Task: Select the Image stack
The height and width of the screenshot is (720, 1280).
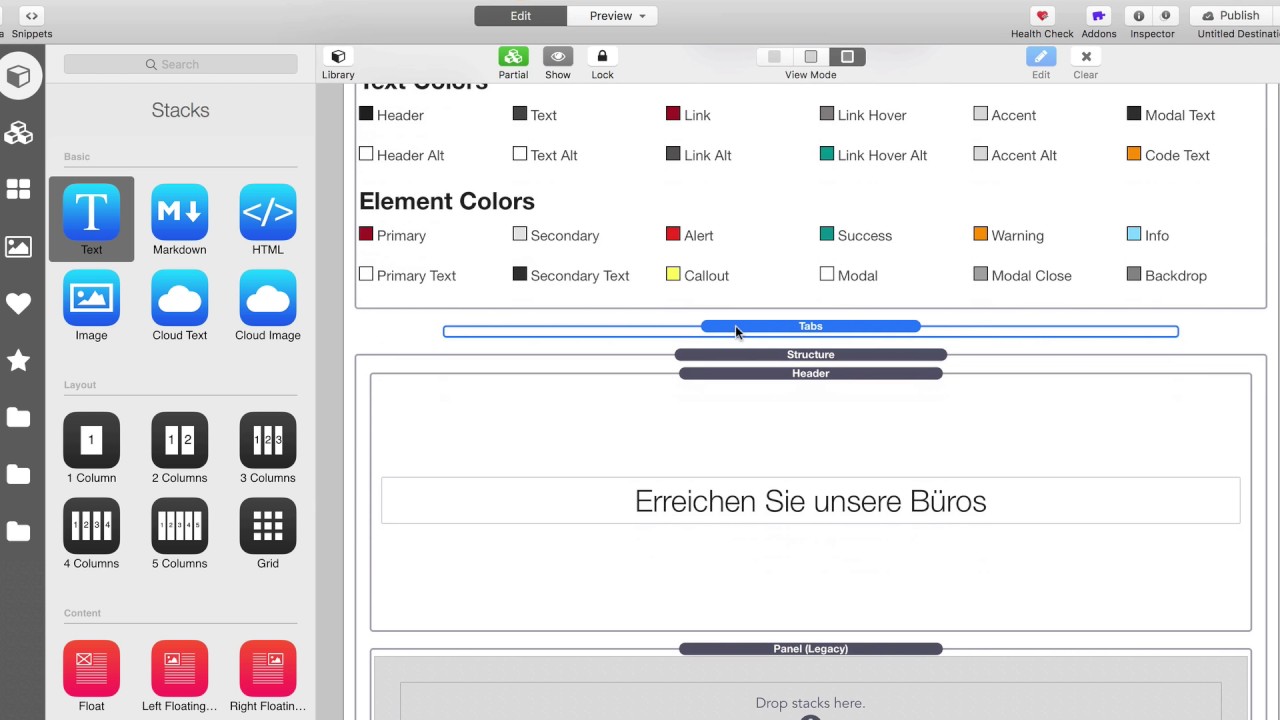Action: 91,305
